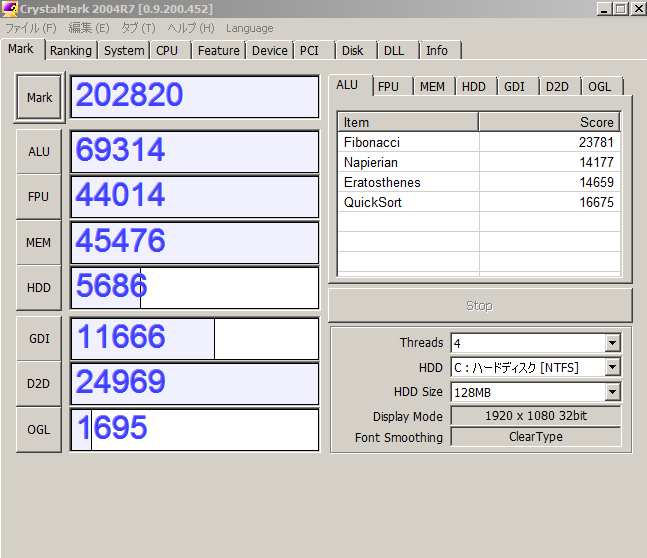
Task: Expand the HDD Size dropdown
Action: [612, 392]
